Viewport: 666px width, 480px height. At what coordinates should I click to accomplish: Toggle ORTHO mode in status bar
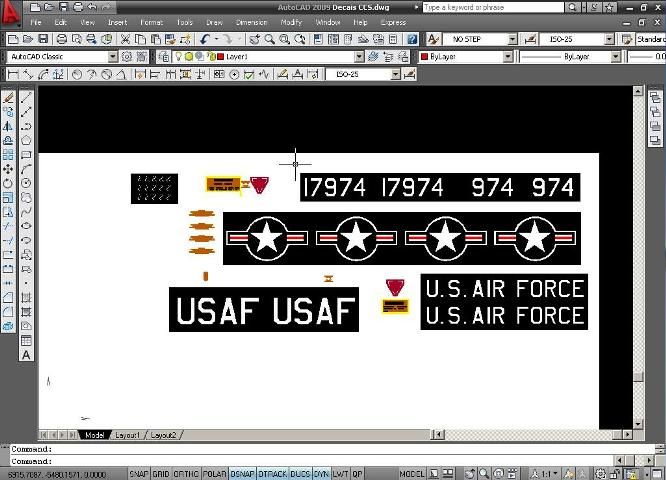(x=186, y=474)
